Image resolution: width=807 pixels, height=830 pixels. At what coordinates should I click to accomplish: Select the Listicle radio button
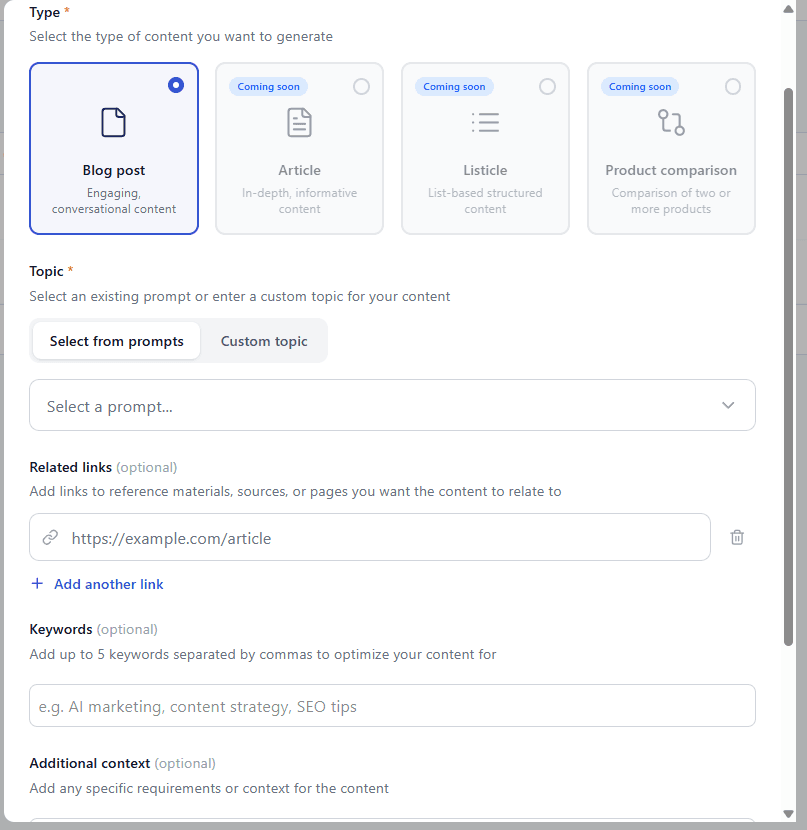[x=547, y=86]
